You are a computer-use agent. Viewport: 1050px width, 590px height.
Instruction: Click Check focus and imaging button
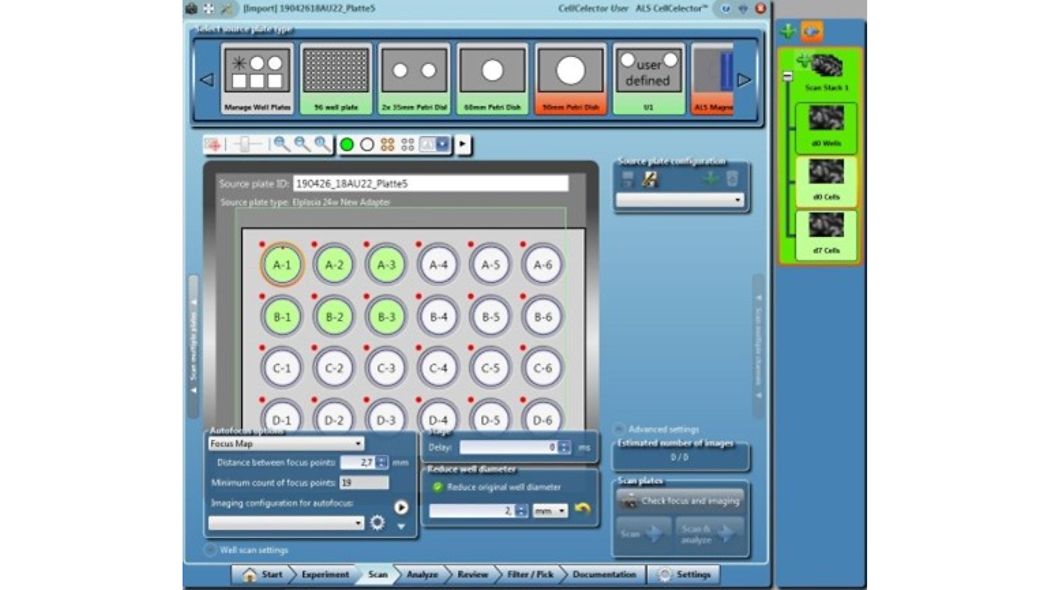point(681,500)
